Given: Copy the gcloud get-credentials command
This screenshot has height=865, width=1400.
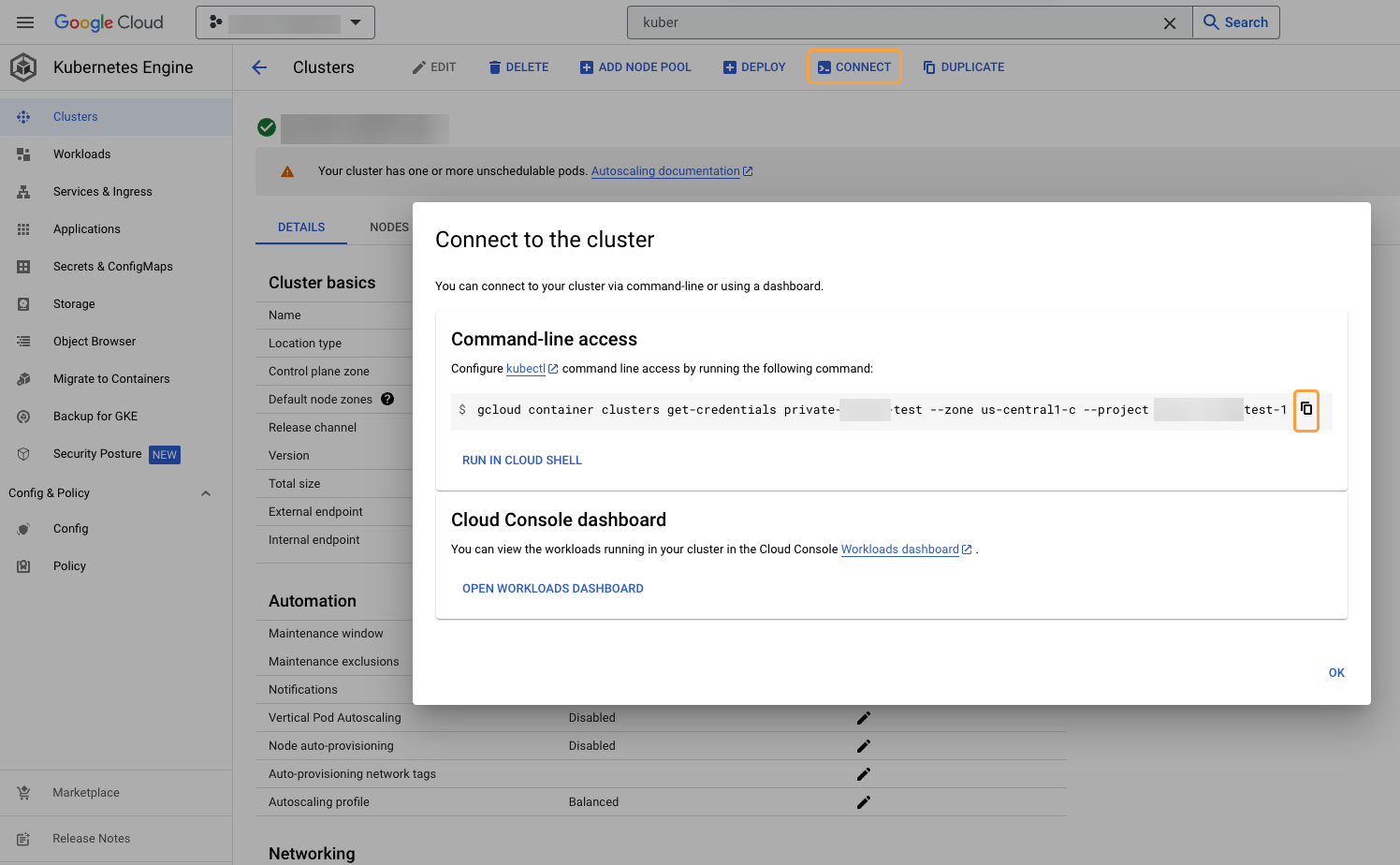Looking at the screenshot, I should point(1306,410).
